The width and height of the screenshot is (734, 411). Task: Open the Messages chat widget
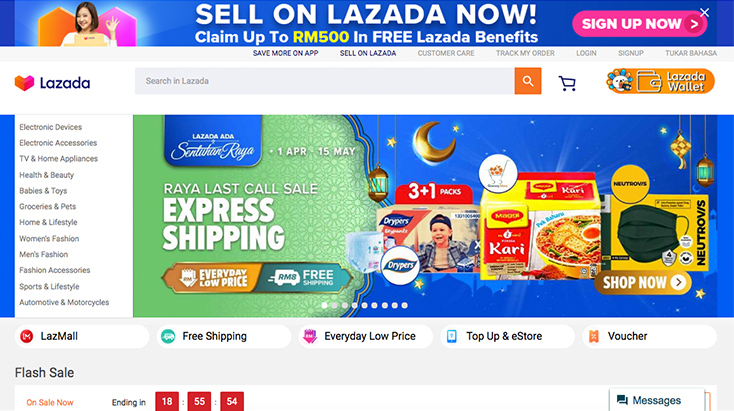[x=657, y=400]
